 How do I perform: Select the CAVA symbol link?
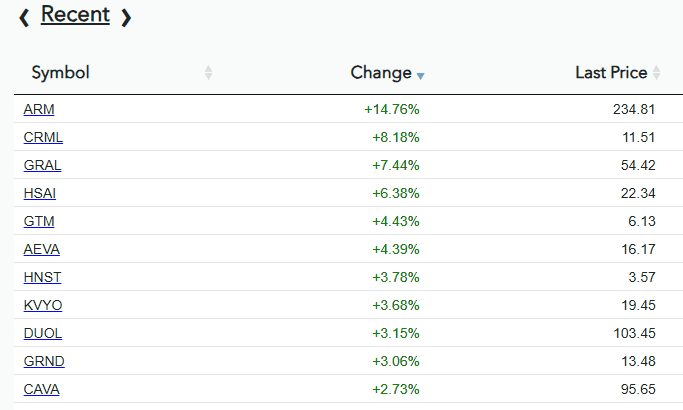click(41, 389)
